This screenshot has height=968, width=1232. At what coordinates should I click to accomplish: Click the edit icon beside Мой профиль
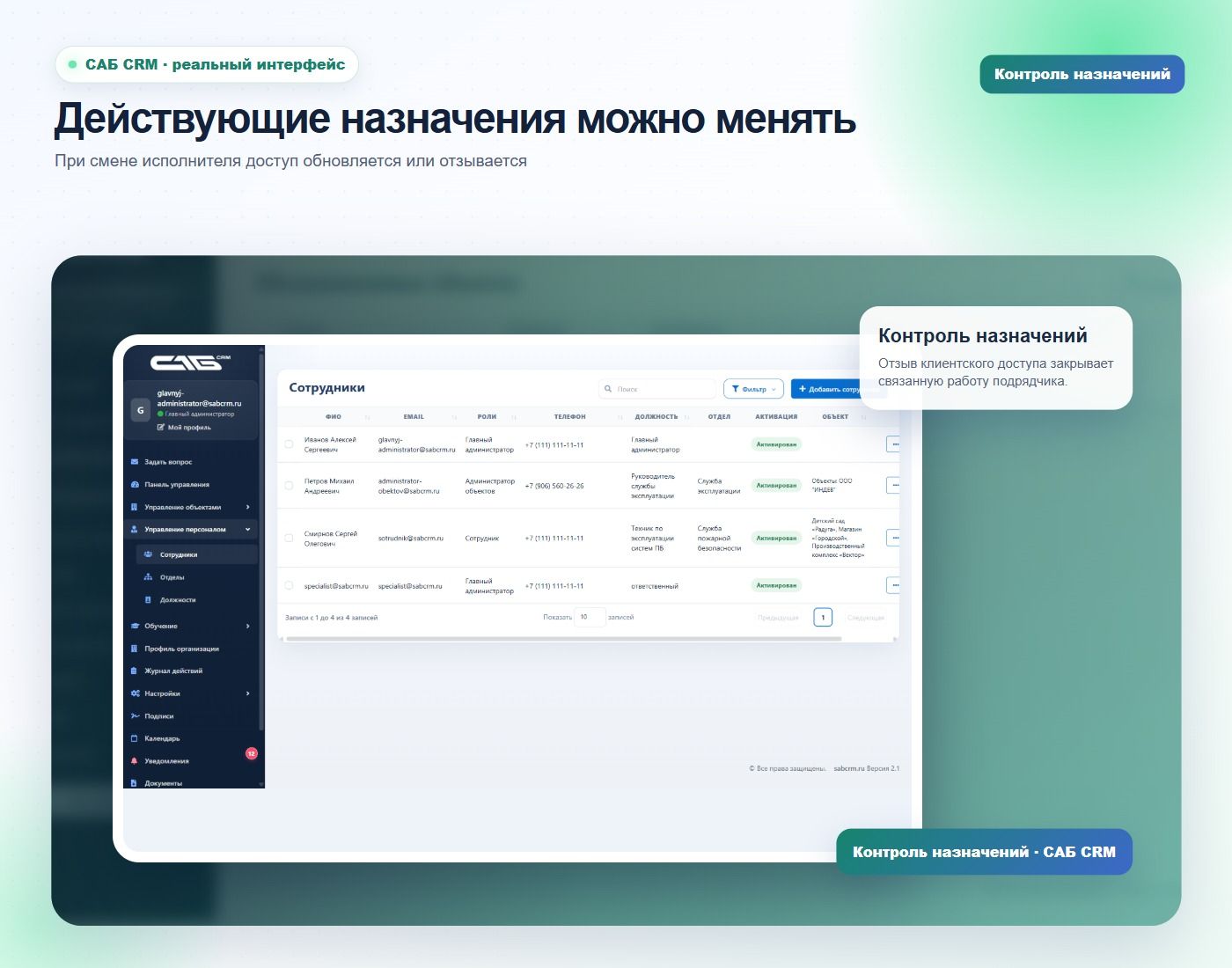[x=161, y=428]
